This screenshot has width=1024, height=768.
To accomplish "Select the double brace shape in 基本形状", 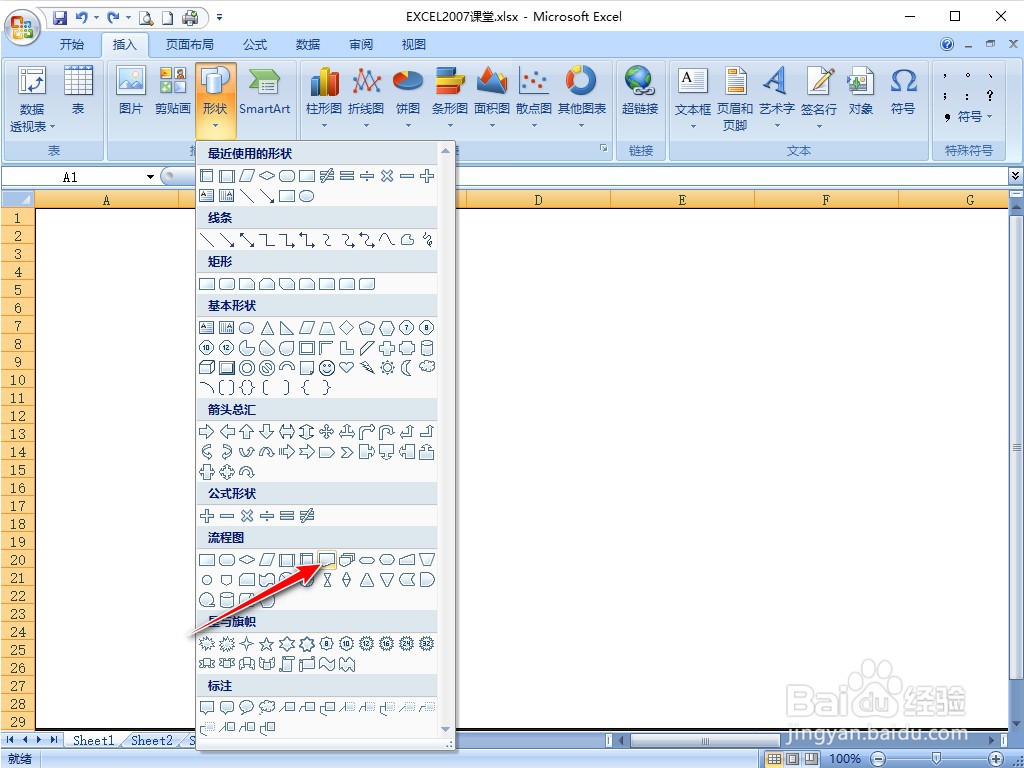I will point(246,387).
